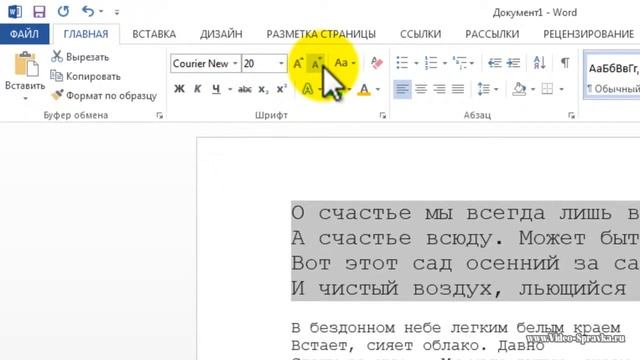Click the Word application icon
This screenshot has height=360, width=640.
tap(15, 11)
